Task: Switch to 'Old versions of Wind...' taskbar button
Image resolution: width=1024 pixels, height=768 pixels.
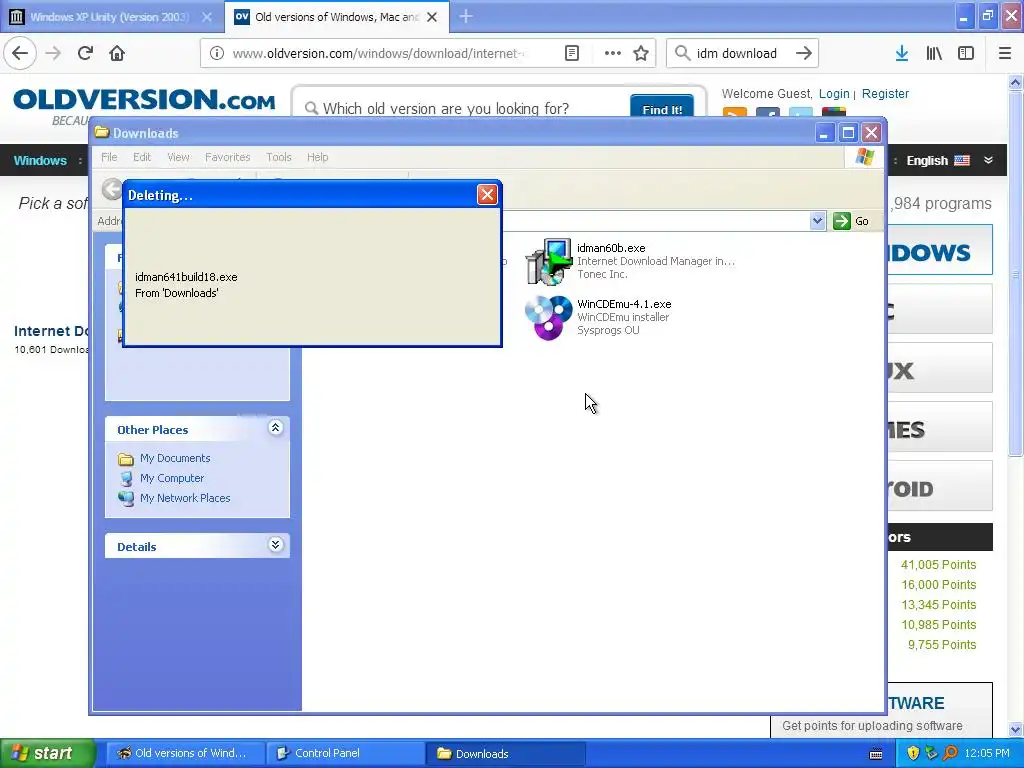Action: click(x=185, y=754)
